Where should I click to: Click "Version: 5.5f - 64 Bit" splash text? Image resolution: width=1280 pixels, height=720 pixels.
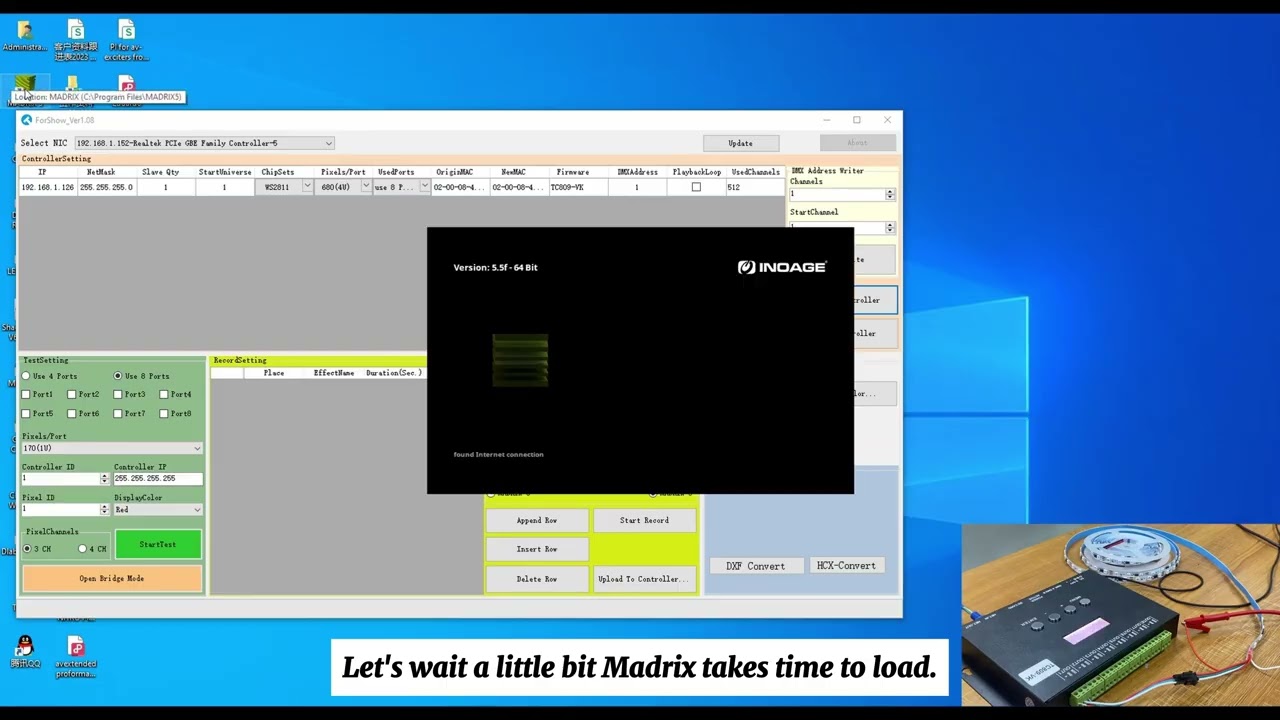(x=495, y=268)
